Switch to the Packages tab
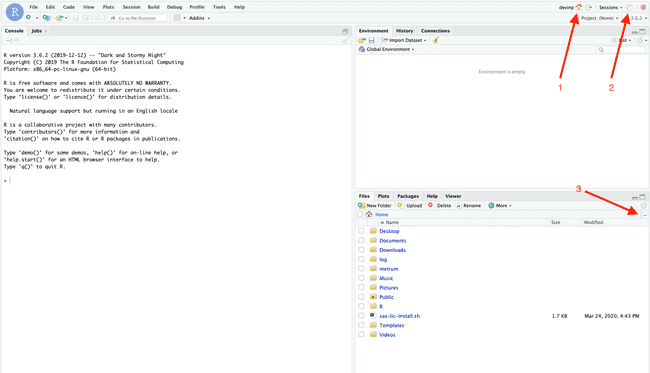The height and width of the screenshot is (373, 650). 408,196
